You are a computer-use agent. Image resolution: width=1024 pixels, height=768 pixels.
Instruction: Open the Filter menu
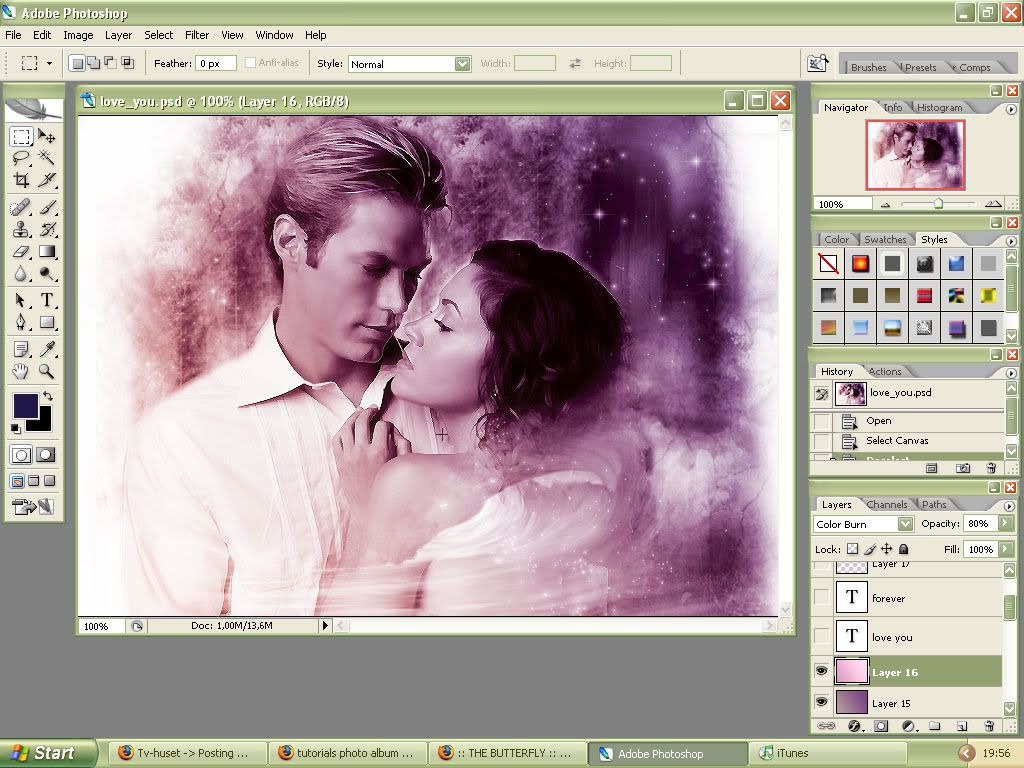[x=197, y=35]
